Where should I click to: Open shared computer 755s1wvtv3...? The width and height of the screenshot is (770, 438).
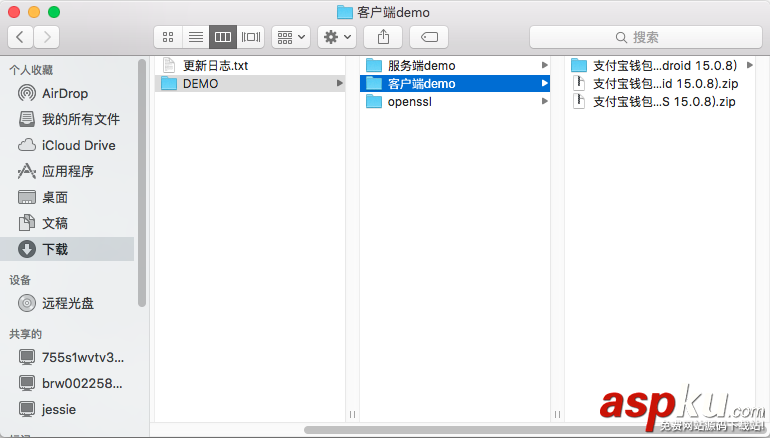(x=67, y=357)
